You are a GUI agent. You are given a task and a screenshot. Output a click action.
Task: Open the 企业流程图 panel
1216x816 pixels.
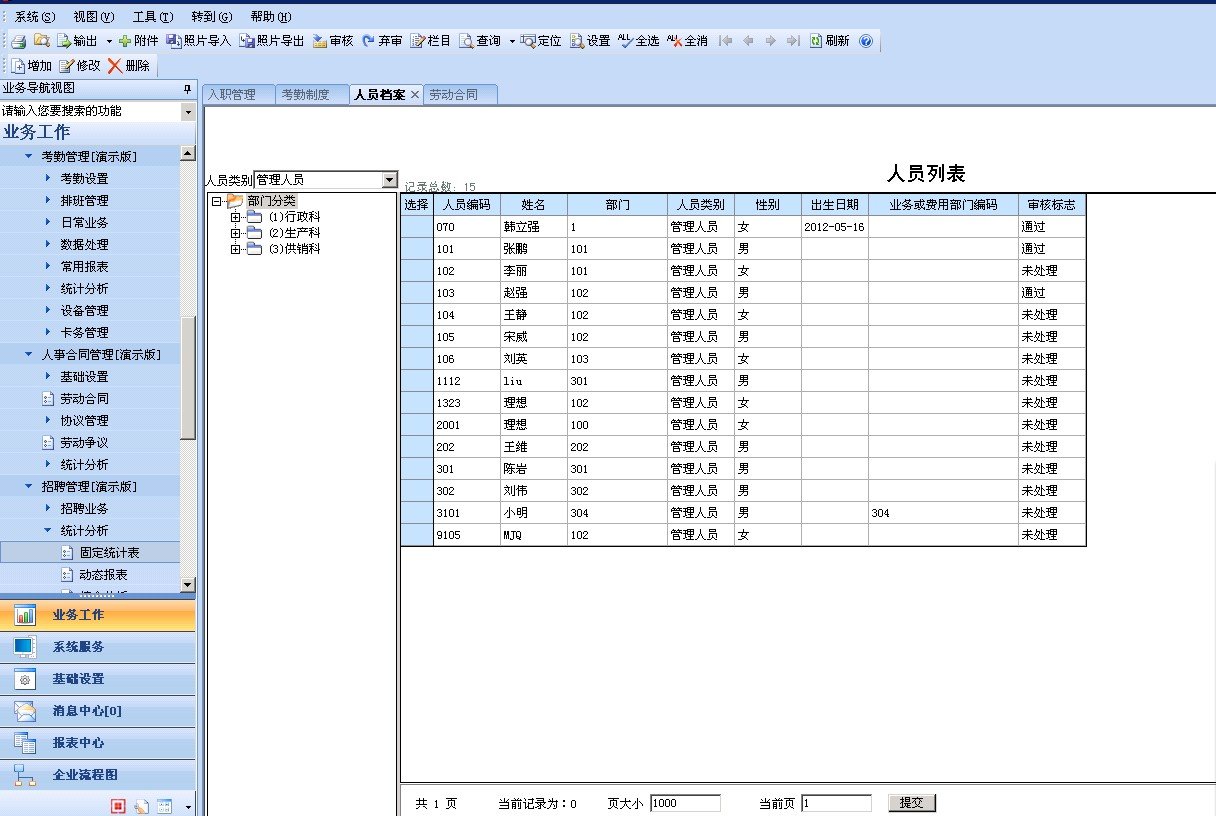(98, 775)
